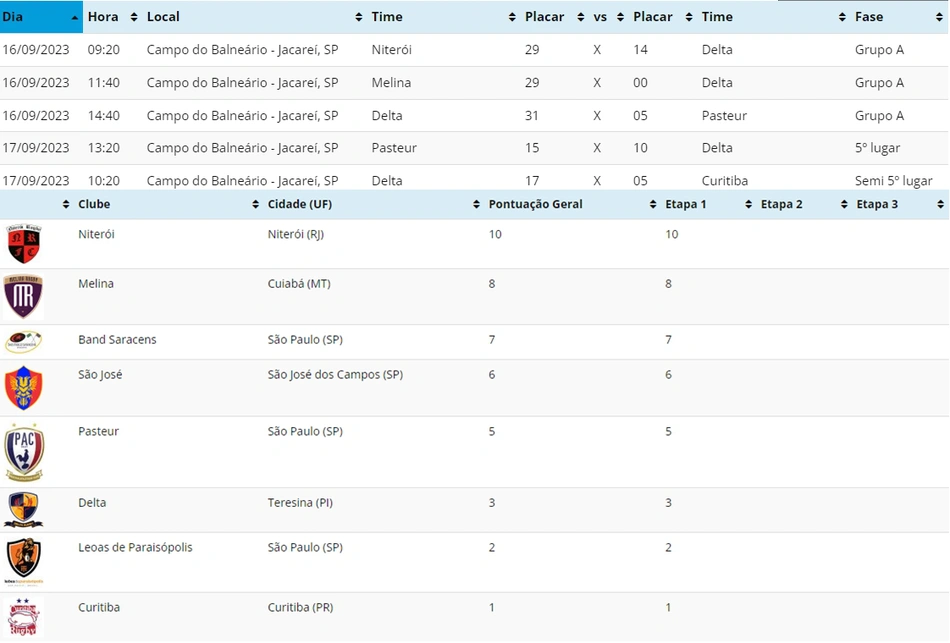
Task: Select Leoas de Paraisópolis club name
Action: 135,547
